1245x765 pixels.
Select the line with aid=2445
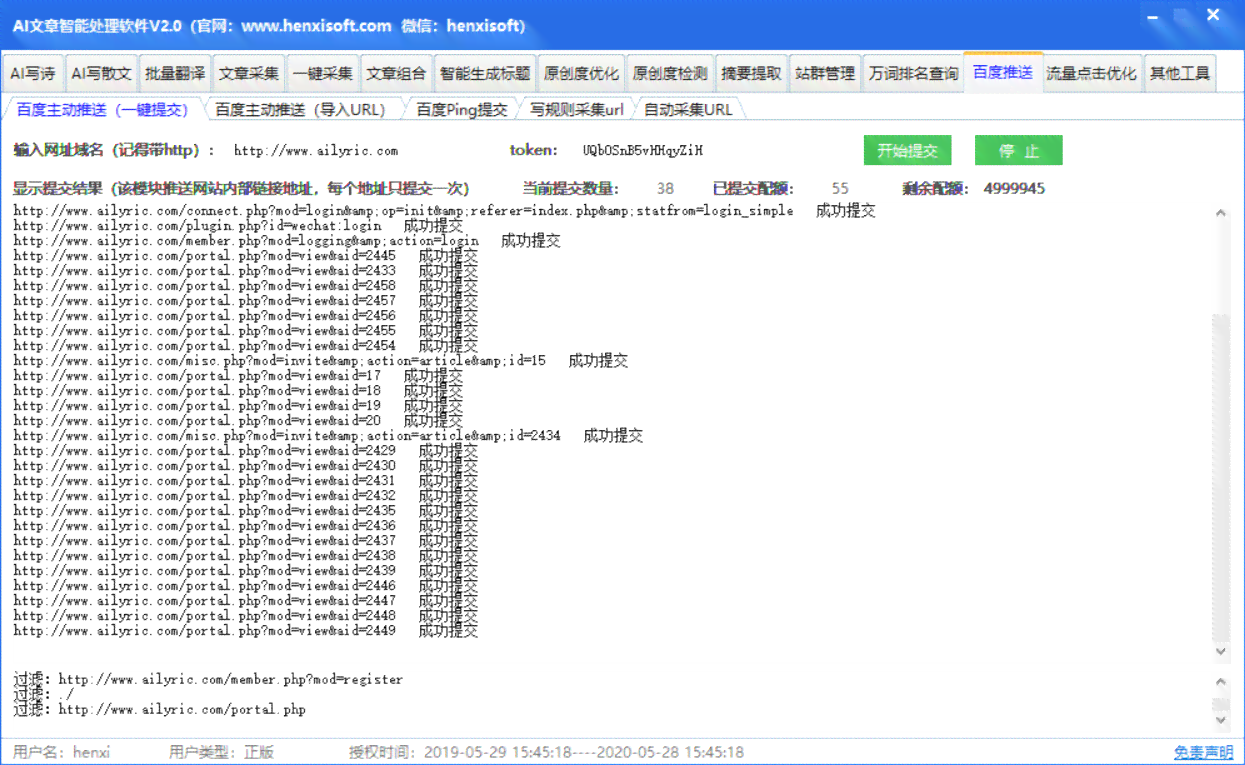coord(246,256)
